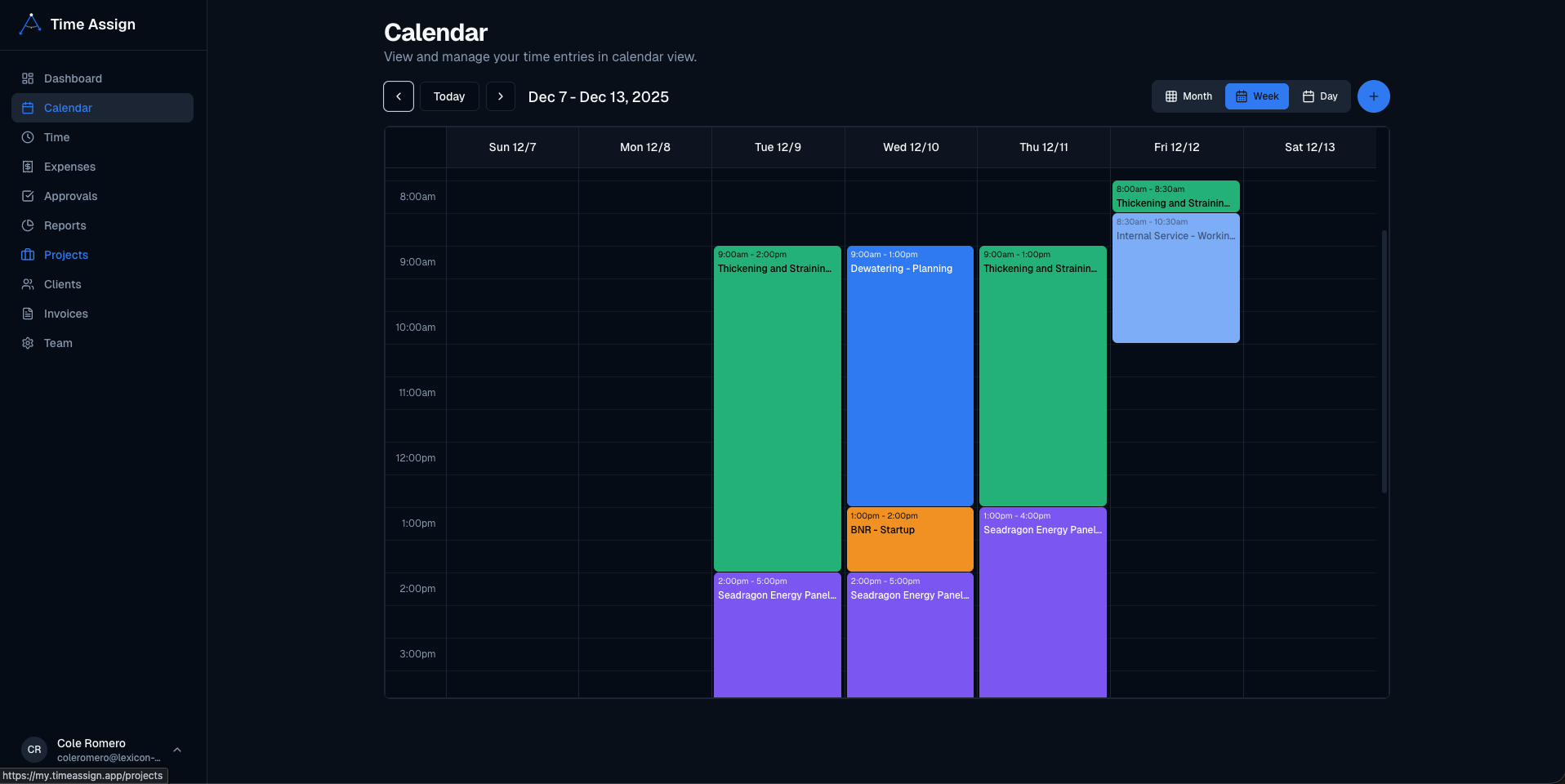Navigate to Invoices in sidebar
Viewport: 1565px width, 784px height.
tap(102, 314)
